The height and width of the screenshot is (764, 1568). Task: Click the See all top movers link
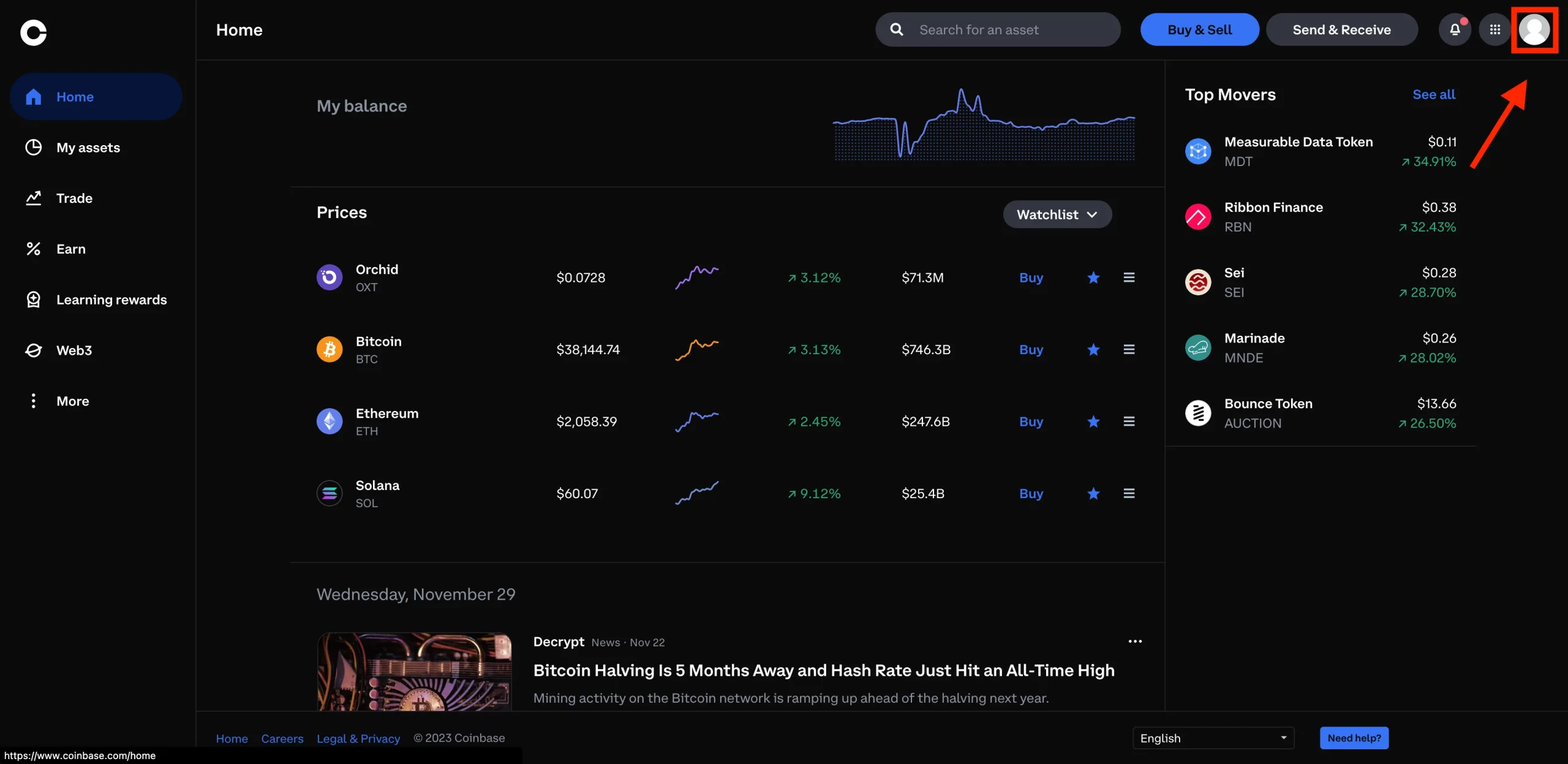tap(1433, 94)
